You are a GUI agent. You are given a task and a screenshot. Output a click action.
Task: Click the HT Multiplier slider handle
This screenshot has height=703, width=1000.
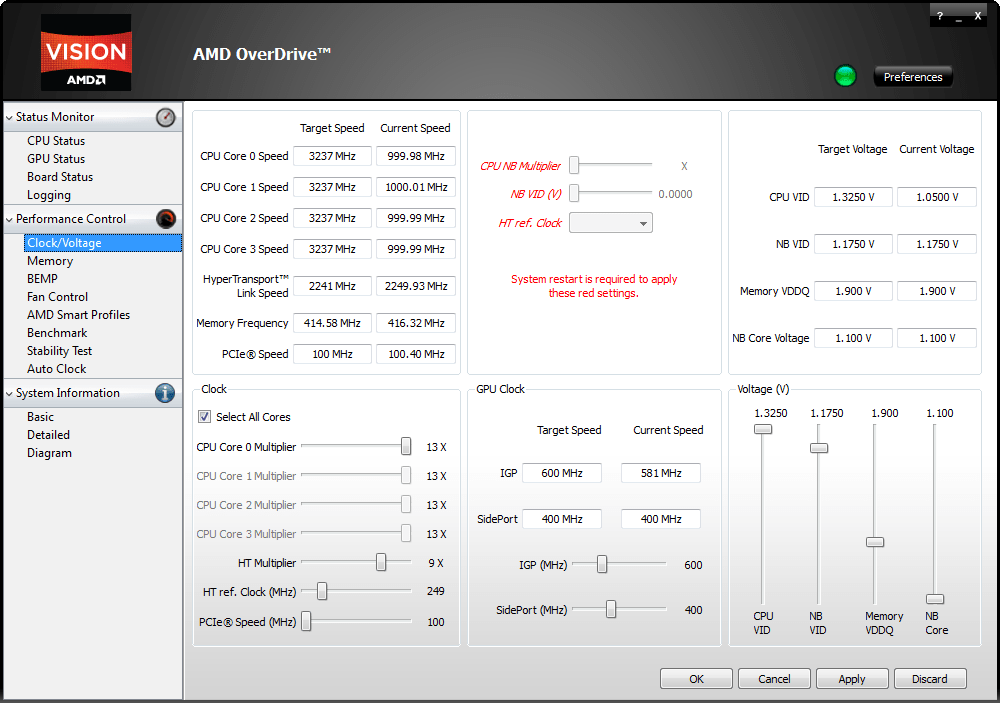click(x=381, y=562)
